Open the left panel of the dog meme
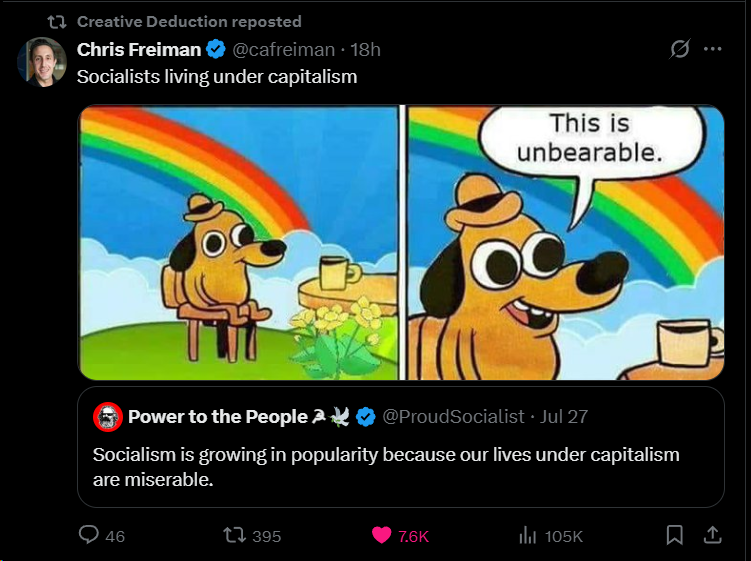The width and height of the screenshot is (751, 561). [x=238, y=243]
